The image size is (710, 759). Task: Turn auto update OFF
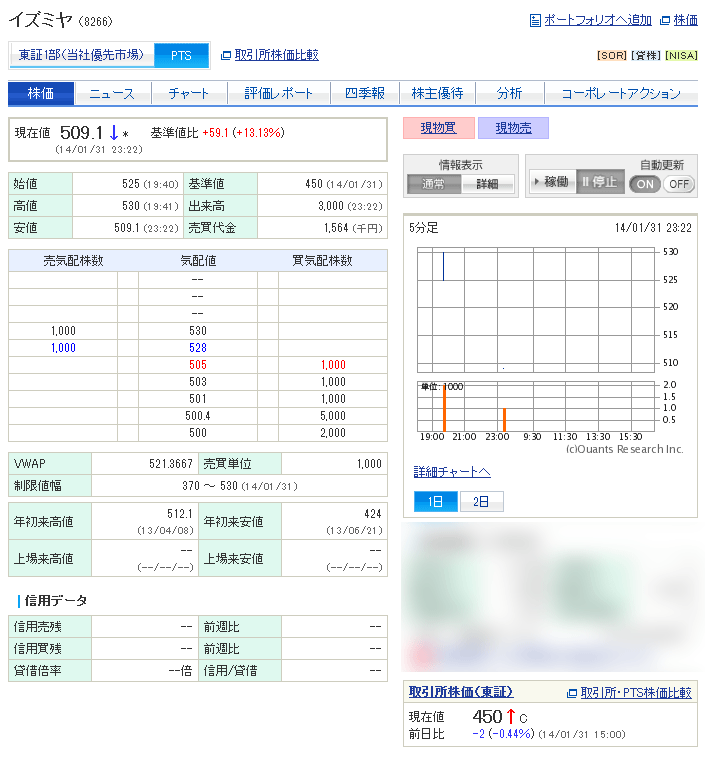pos(679,184)
